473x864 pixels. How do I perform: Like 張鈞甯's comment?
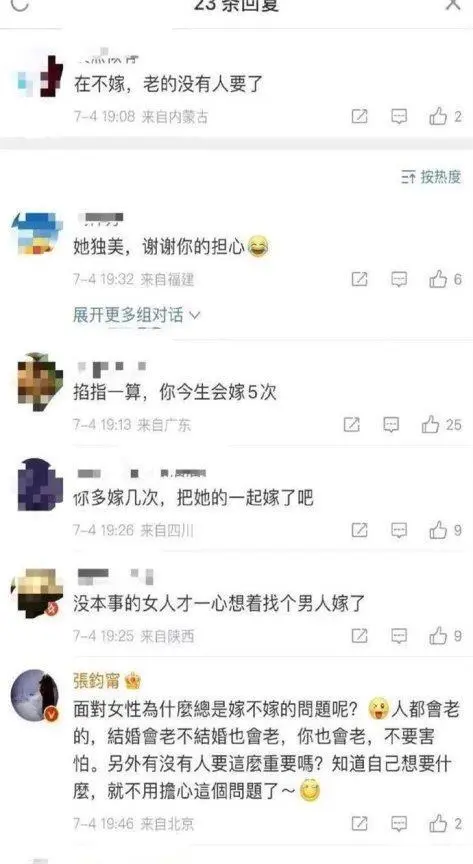(x=445, y=824)
